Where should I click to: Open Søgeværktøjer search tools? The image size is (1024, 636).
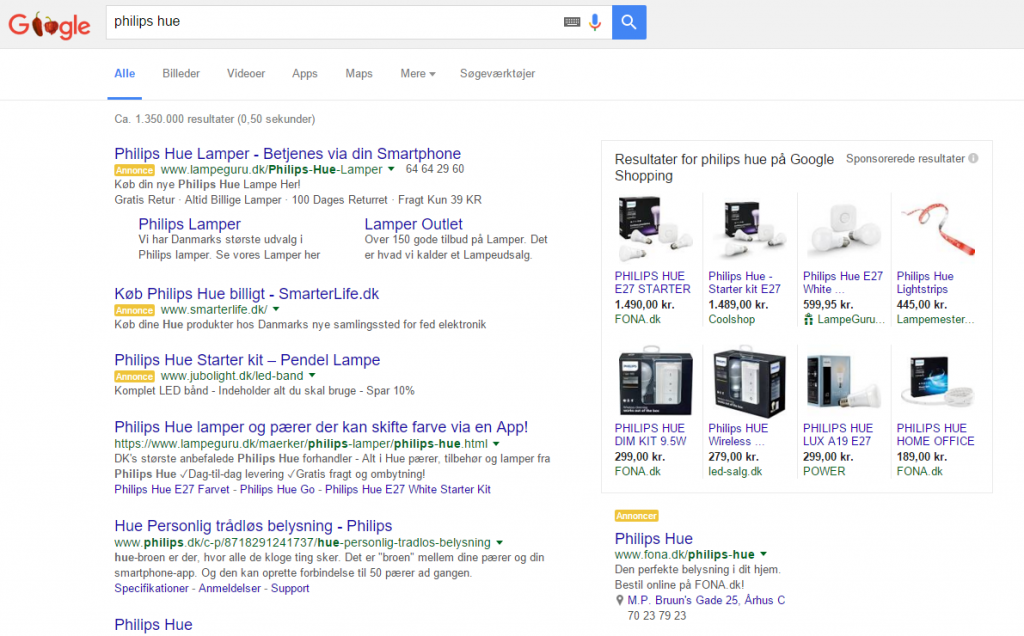pos(497,74)
